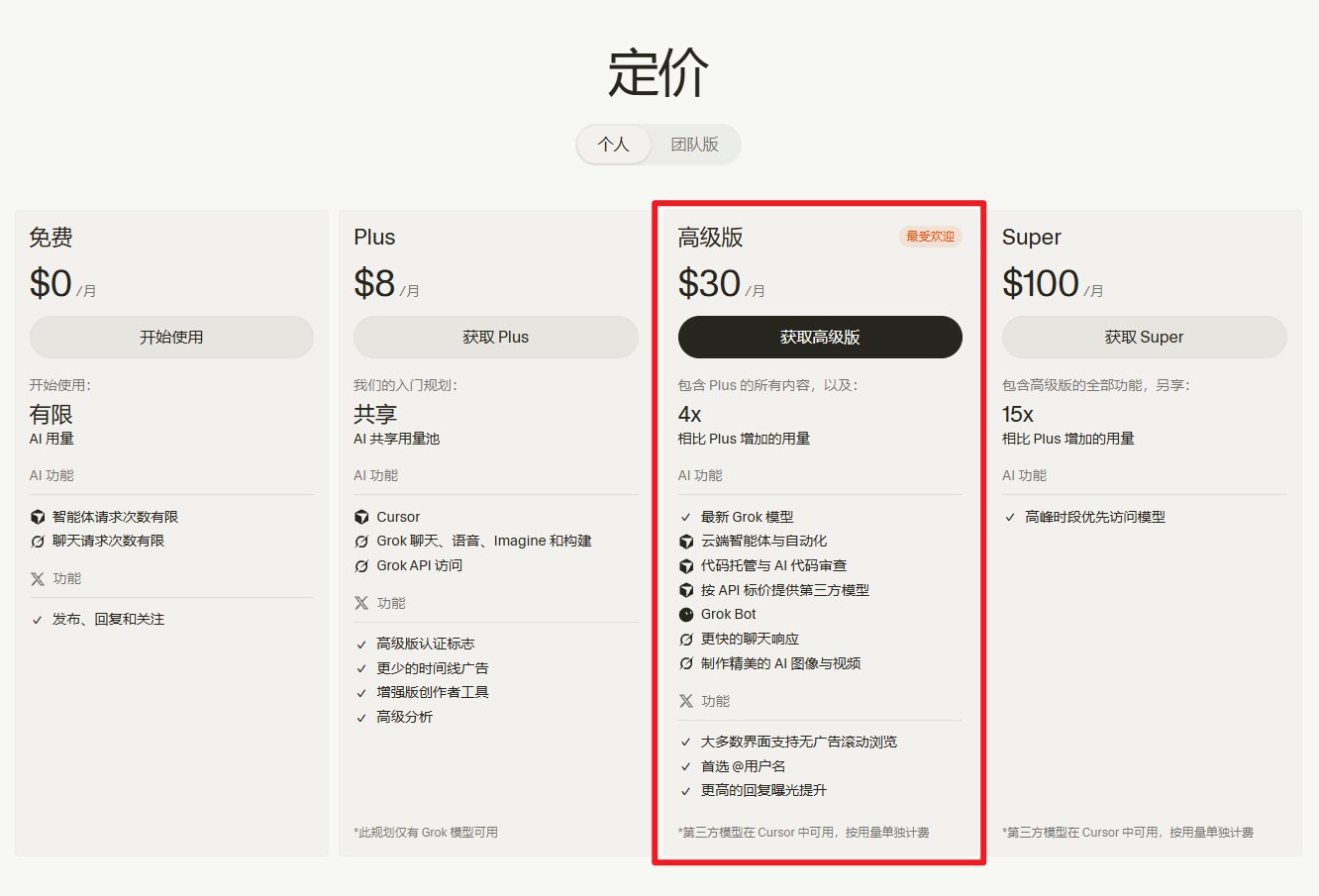
Task: Click the Super plan footnote about 第三方模型
Action: pos(1128,833)
